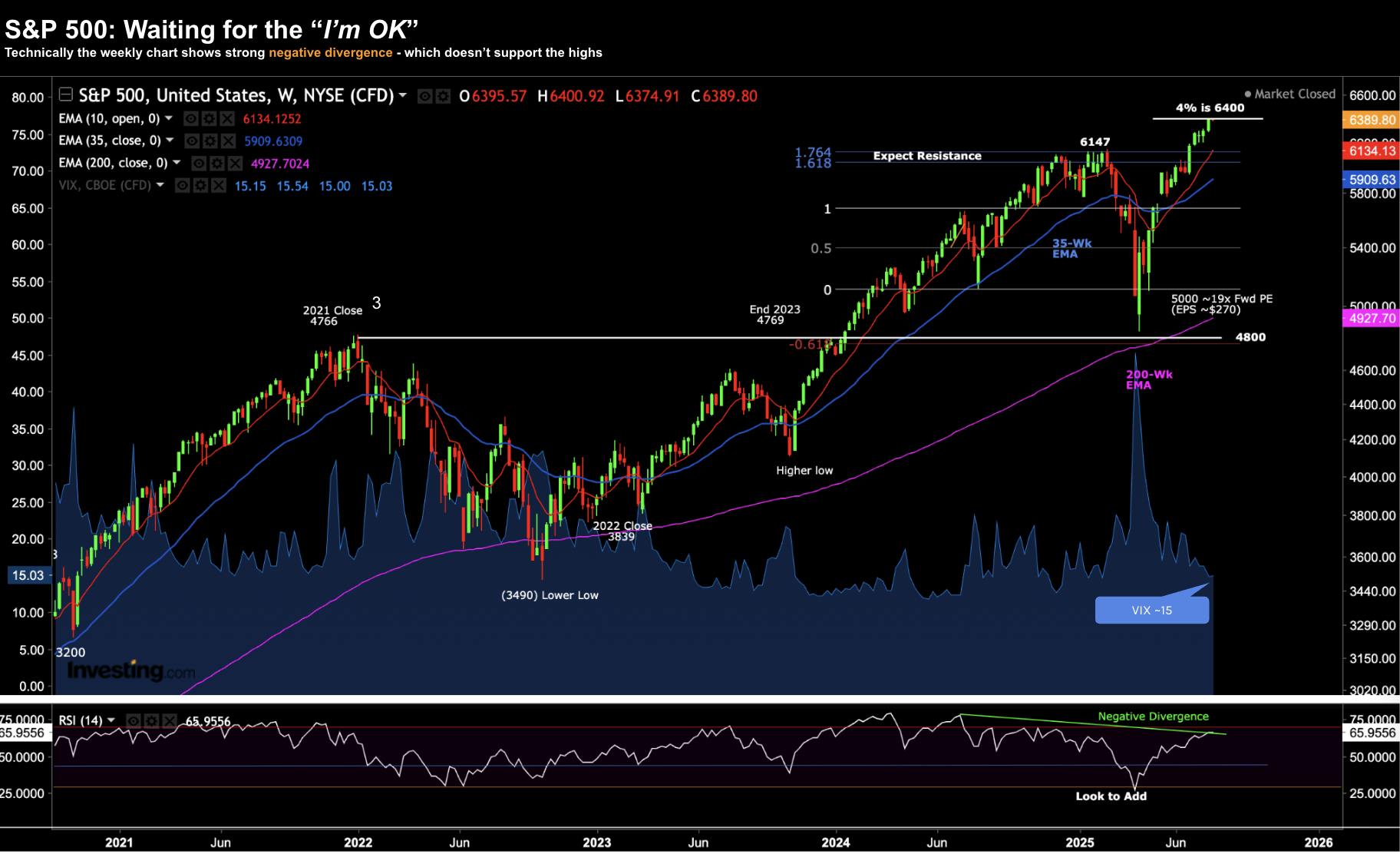Open settings gear for EMA (35, close, 0)

(210, 141)
